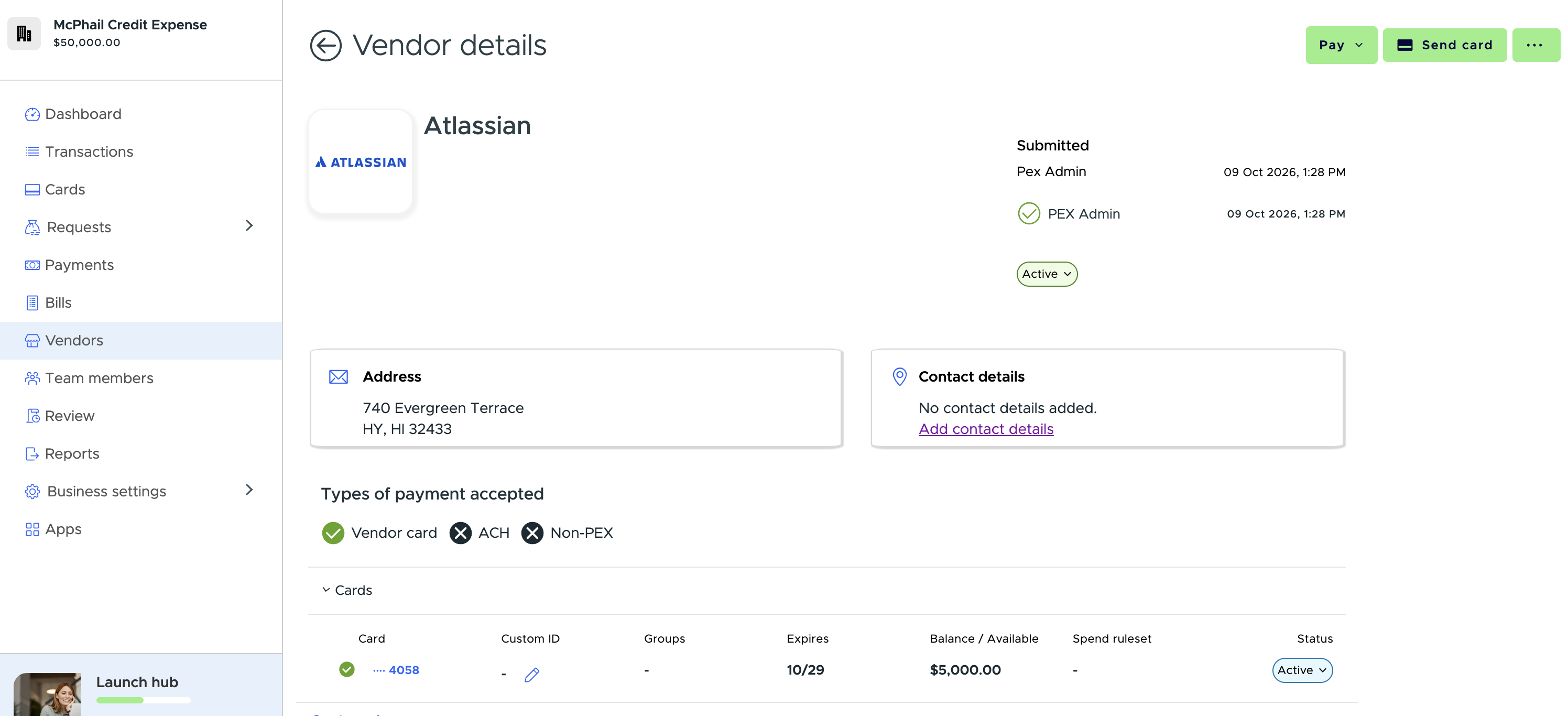Screen dimensions: 1568x716
Task: Click the Apps grid icon
Action: [32, 529]
